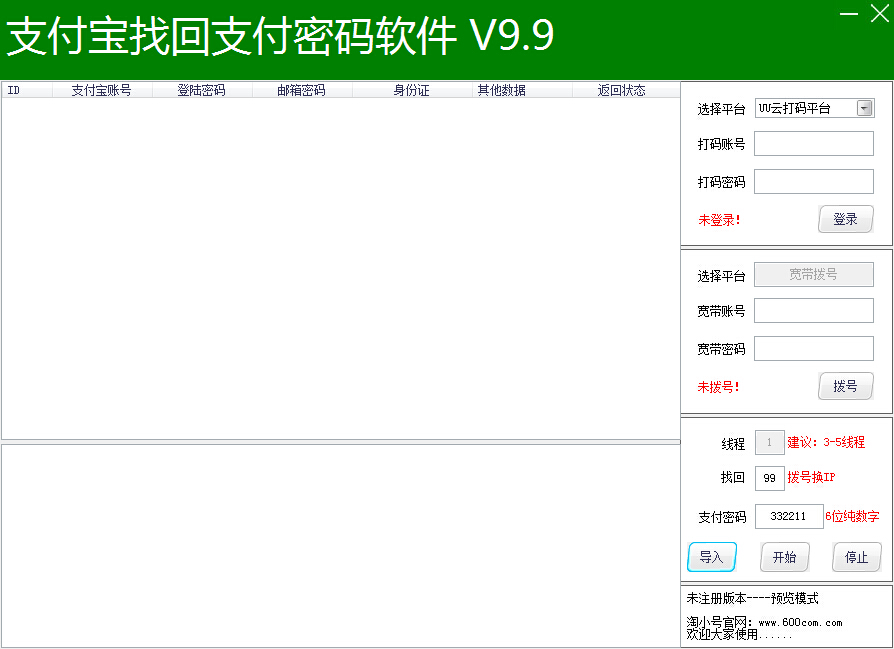Screen dimensions: 894x649
Task: Click the 找回 field showing 99
Action: coord(769,478)
